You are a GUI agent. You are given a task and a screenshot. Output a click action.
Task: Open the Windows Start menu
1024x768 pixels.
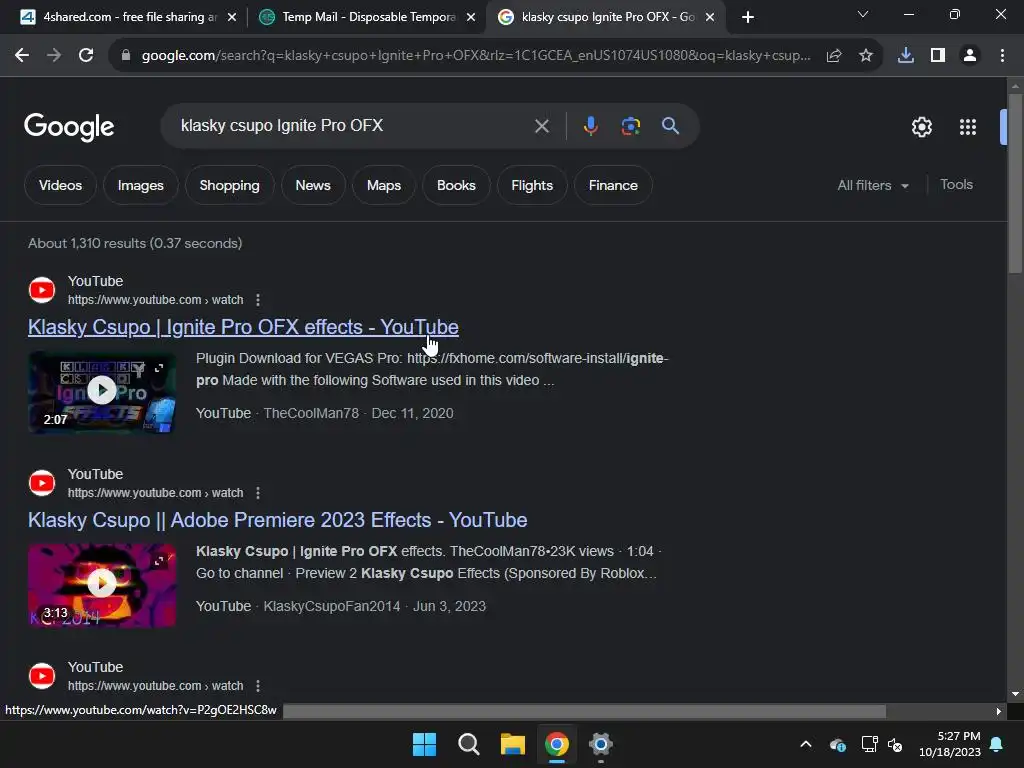point(424,744)
